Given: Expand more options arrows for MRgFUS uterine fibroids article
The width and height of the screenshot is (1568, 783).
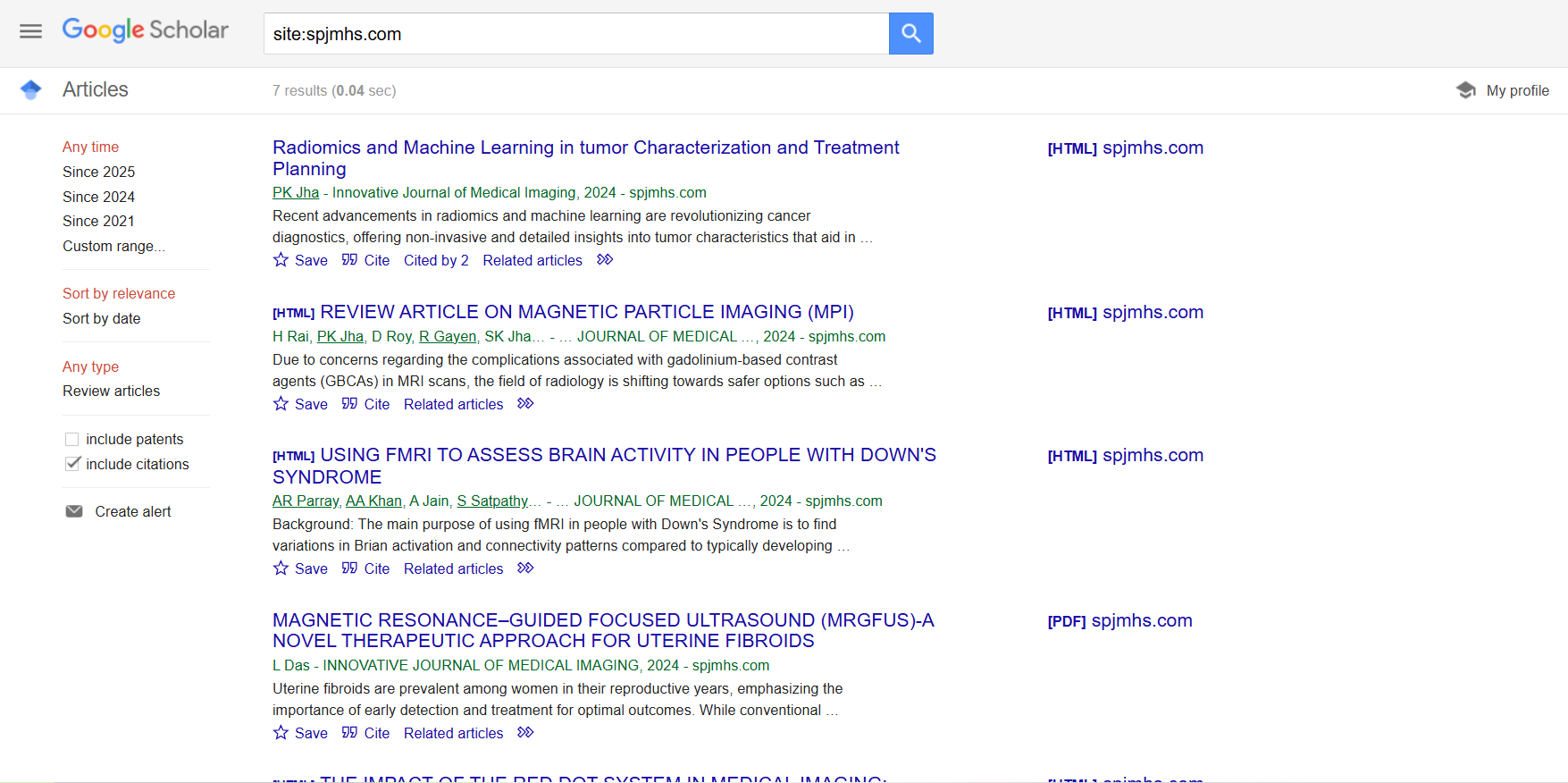Looking at the screenshot, I should 525,733.
